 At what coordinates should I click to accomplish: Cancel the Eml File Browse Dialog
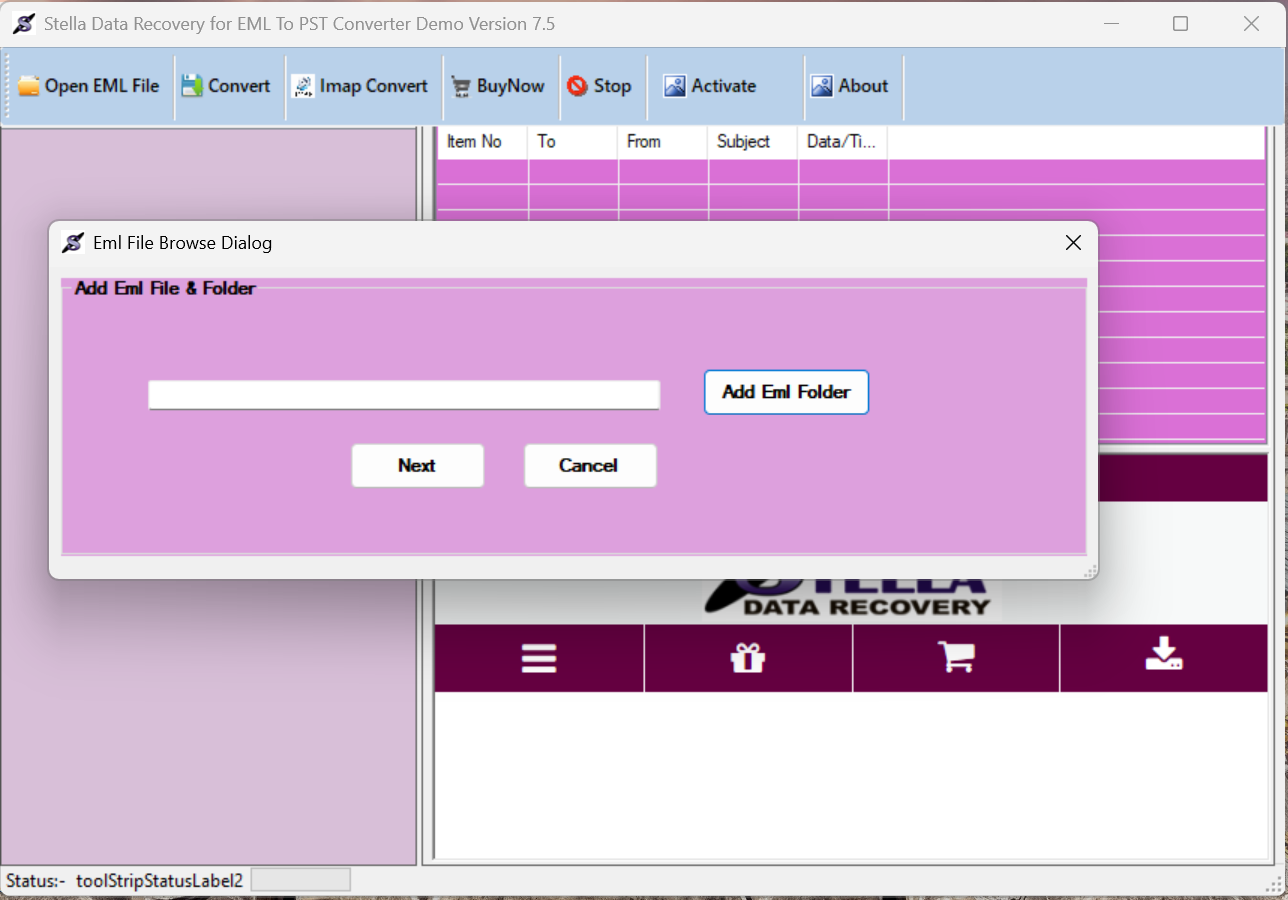[x=589, y=465]
